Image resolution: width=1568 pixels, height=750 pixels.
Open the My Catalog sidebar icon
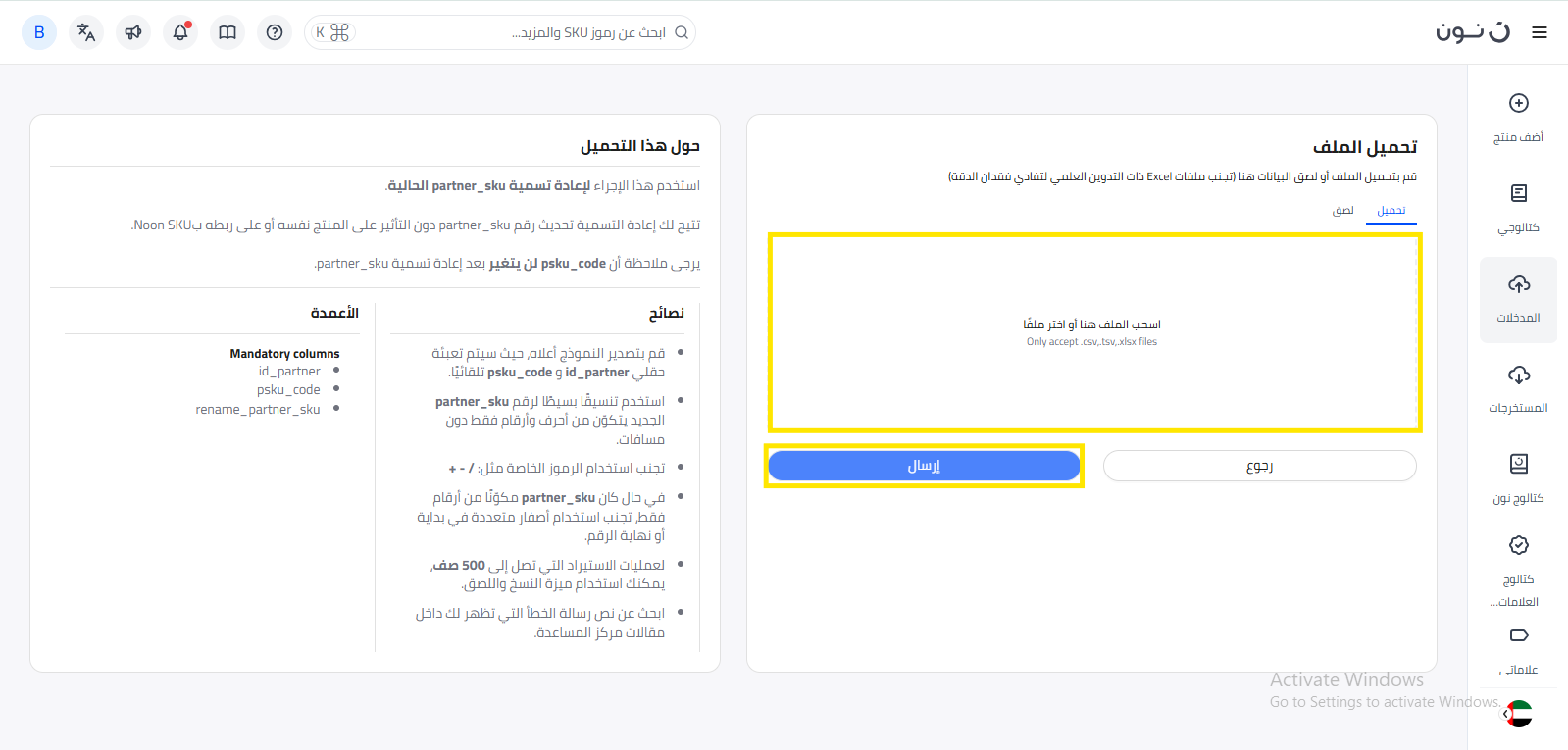click(x=1518, y=194)
